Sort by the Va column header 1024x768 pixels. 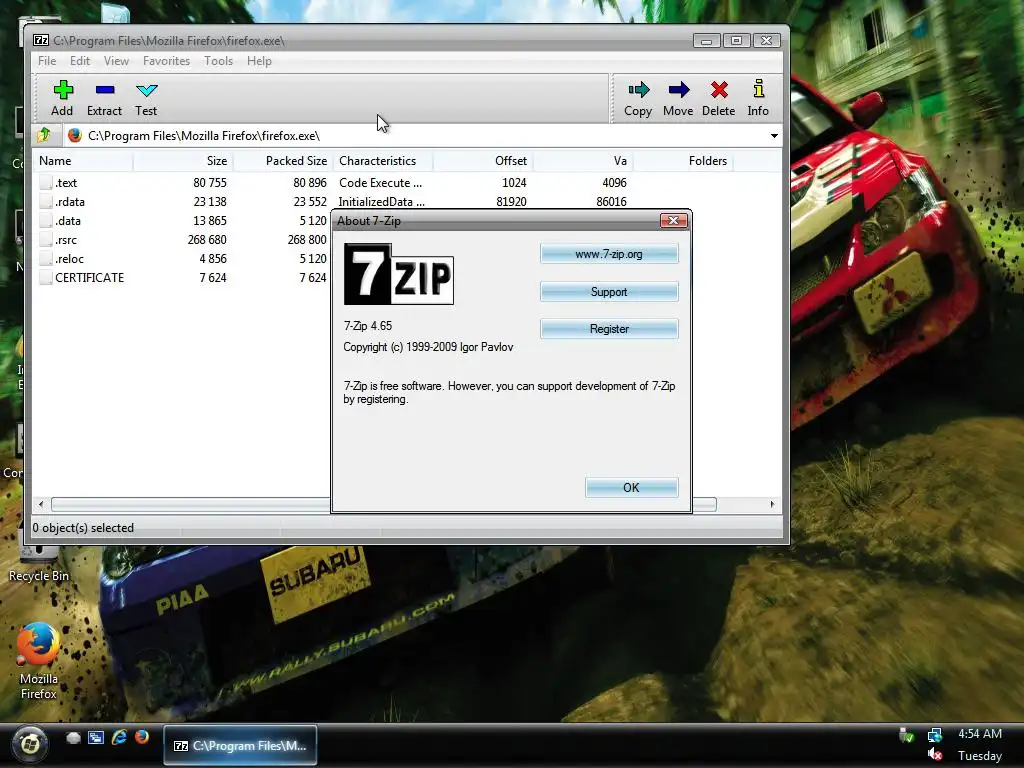pyautogui.click(x=583, y=161)
